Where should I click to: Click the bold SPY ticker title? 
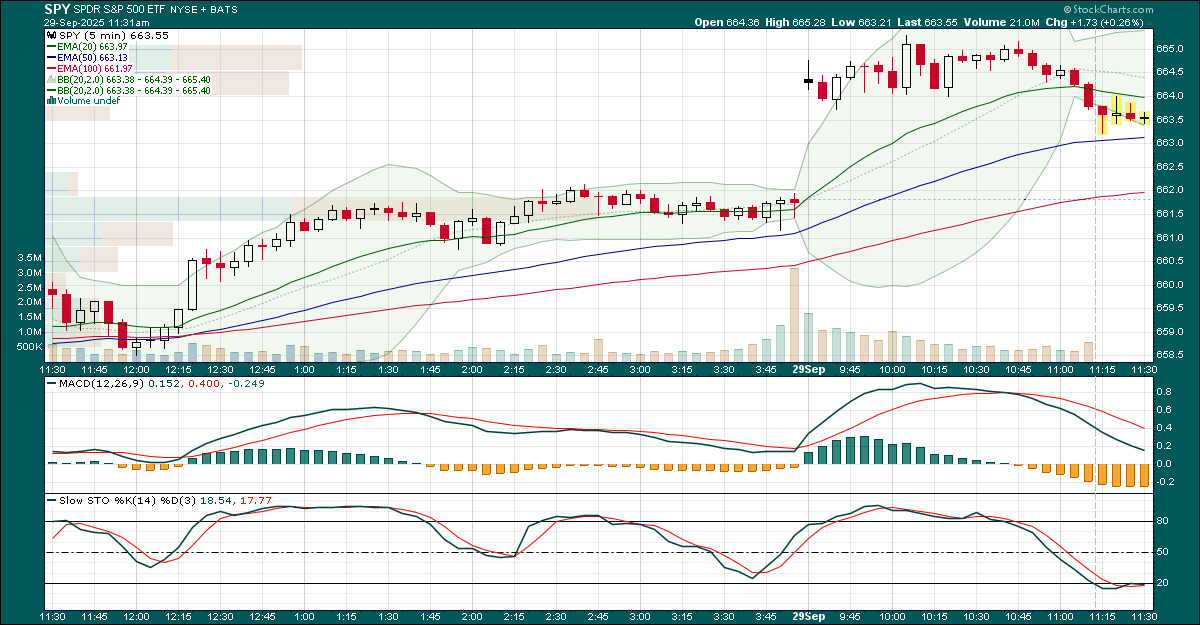click(x=57, y=9)
